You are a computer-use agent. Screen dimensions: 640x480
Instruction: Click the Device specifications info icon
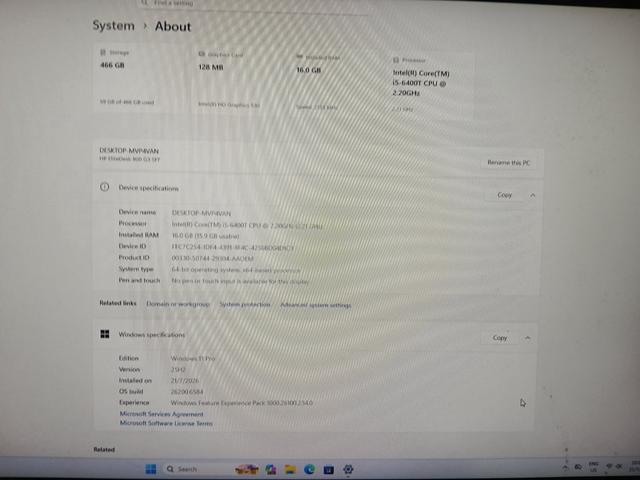[104, 187]
